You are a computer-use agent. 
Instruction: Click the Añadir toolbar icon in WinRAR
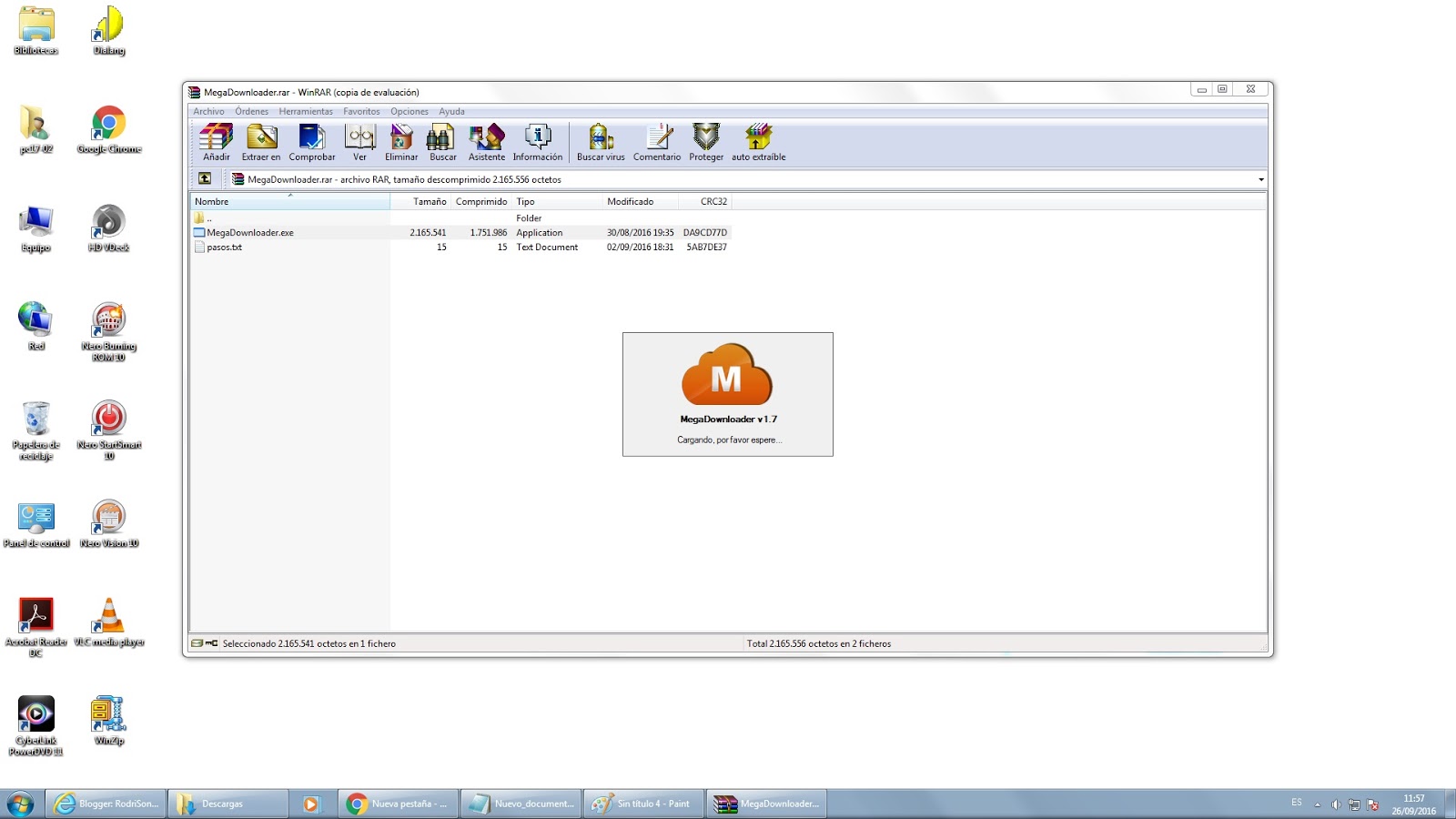pos(217,142)
